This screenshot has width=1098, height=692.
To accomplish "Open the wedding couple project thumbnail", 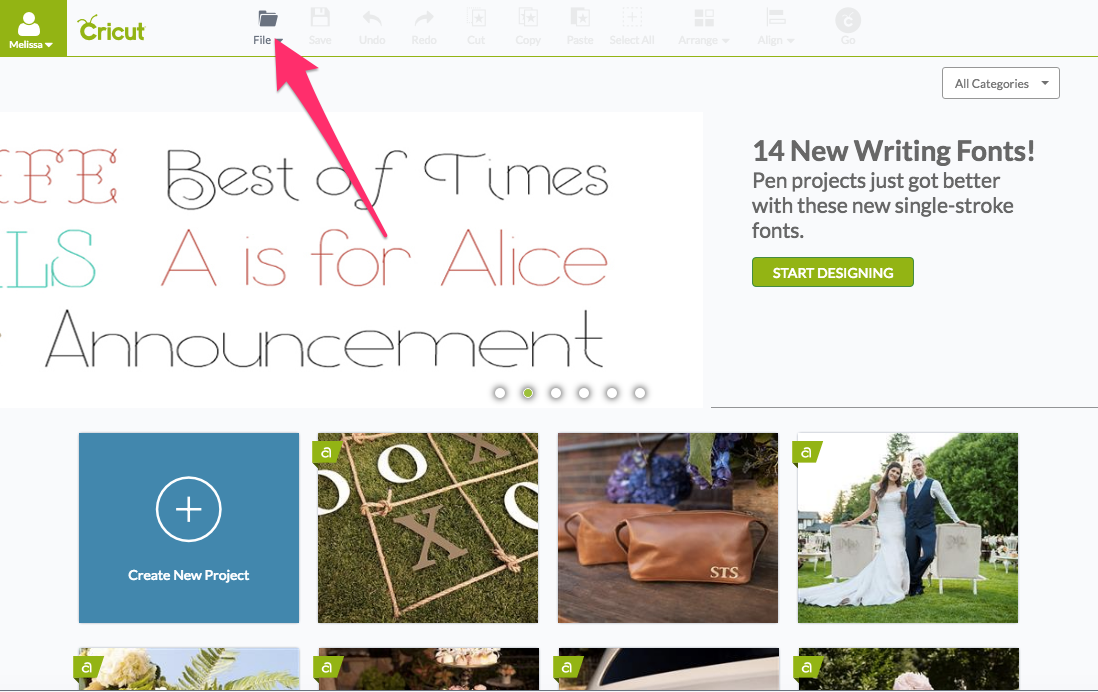I will (x=908, y=528).
